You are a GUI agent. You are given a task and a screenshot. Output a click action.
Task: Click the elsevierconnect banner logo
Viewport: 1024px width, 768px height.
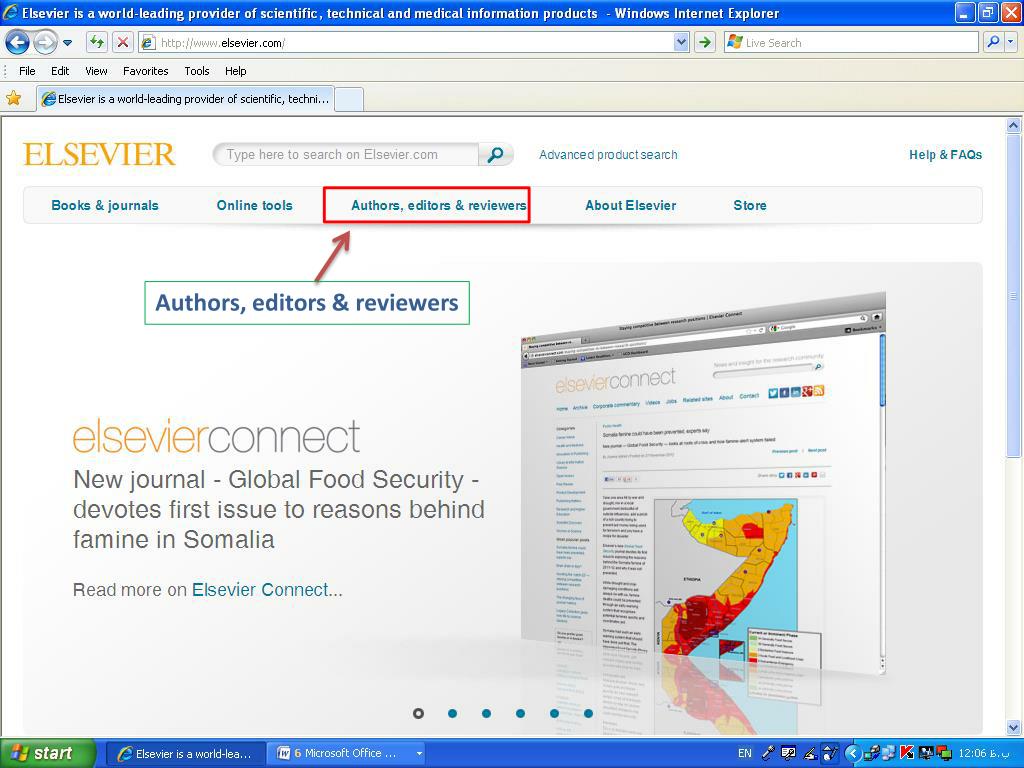pyautogui.click(x=216, y=436)
